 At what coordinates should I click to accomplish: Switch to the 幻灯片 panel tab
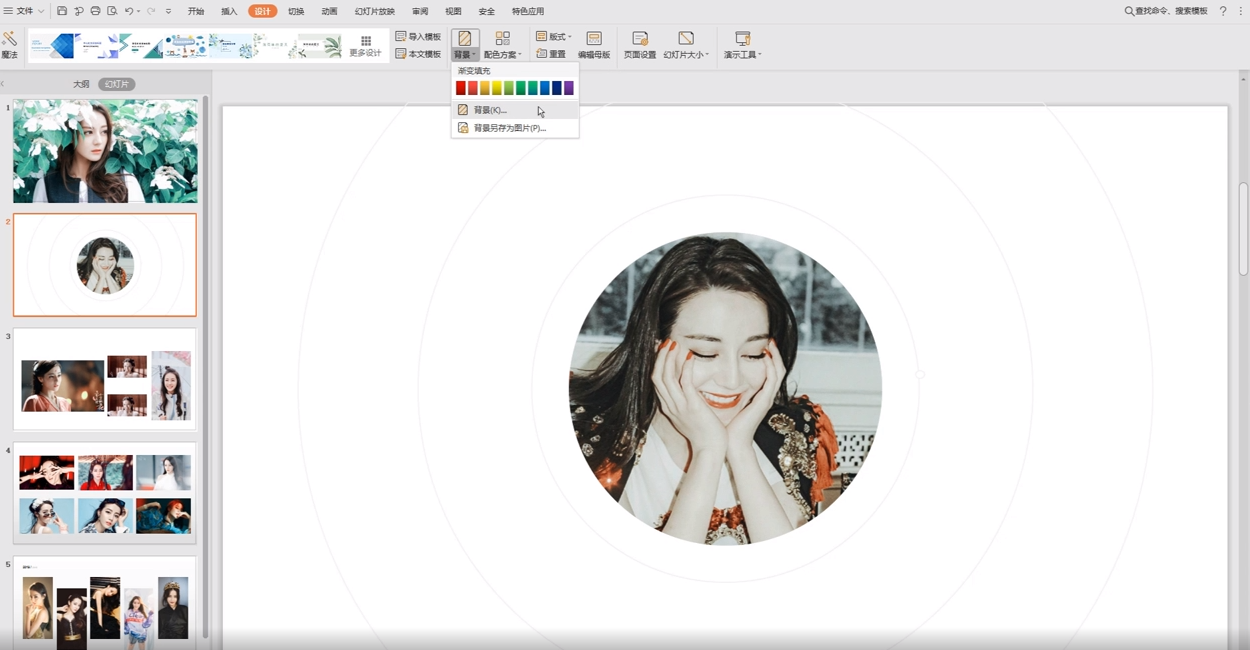[x=116, y=84]
